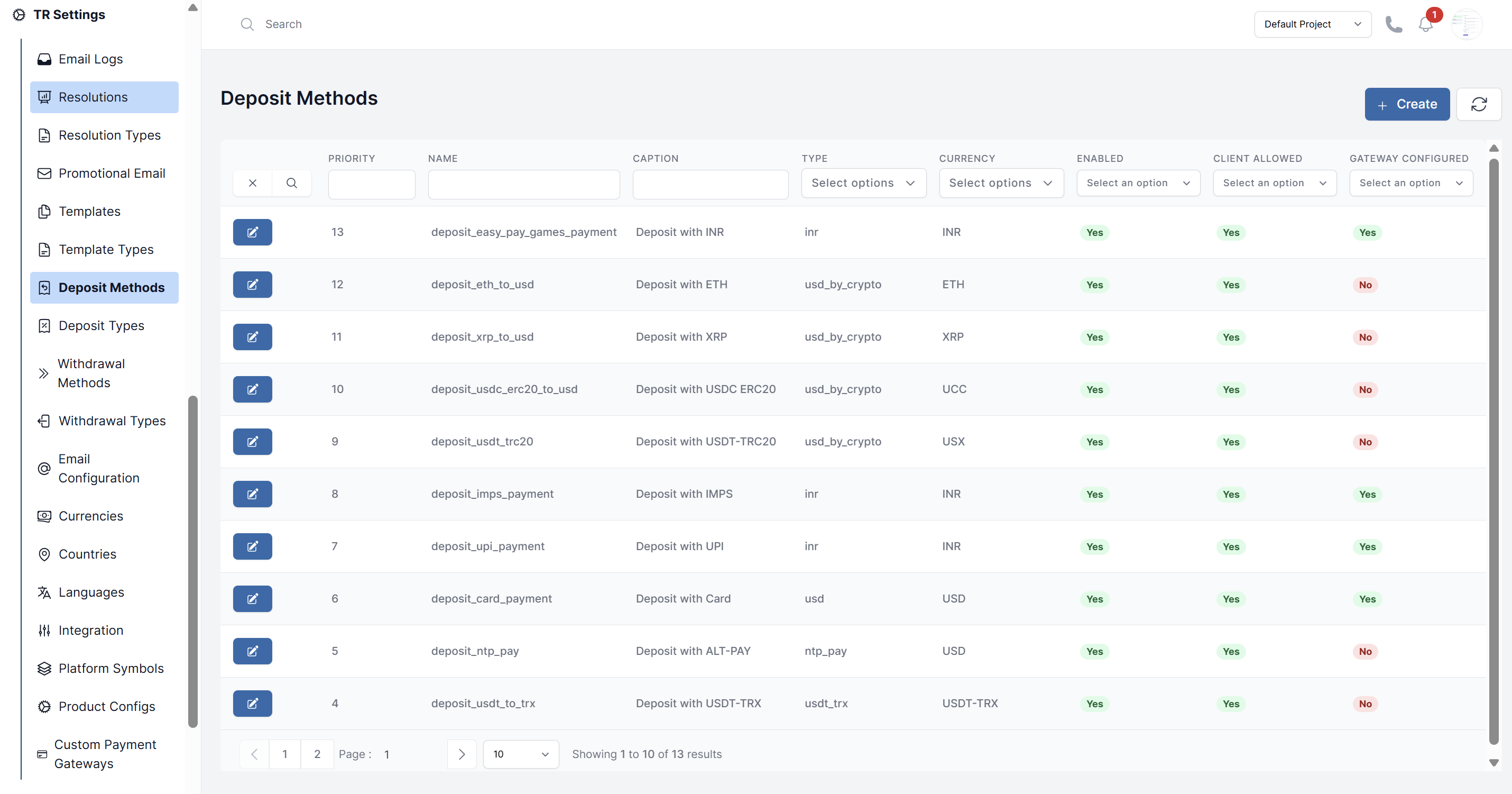Image resolution: width=1512 pixels, height=794 pixels.
Task: Edit the deposit_imps_payment row
Action: pos(252,494)
